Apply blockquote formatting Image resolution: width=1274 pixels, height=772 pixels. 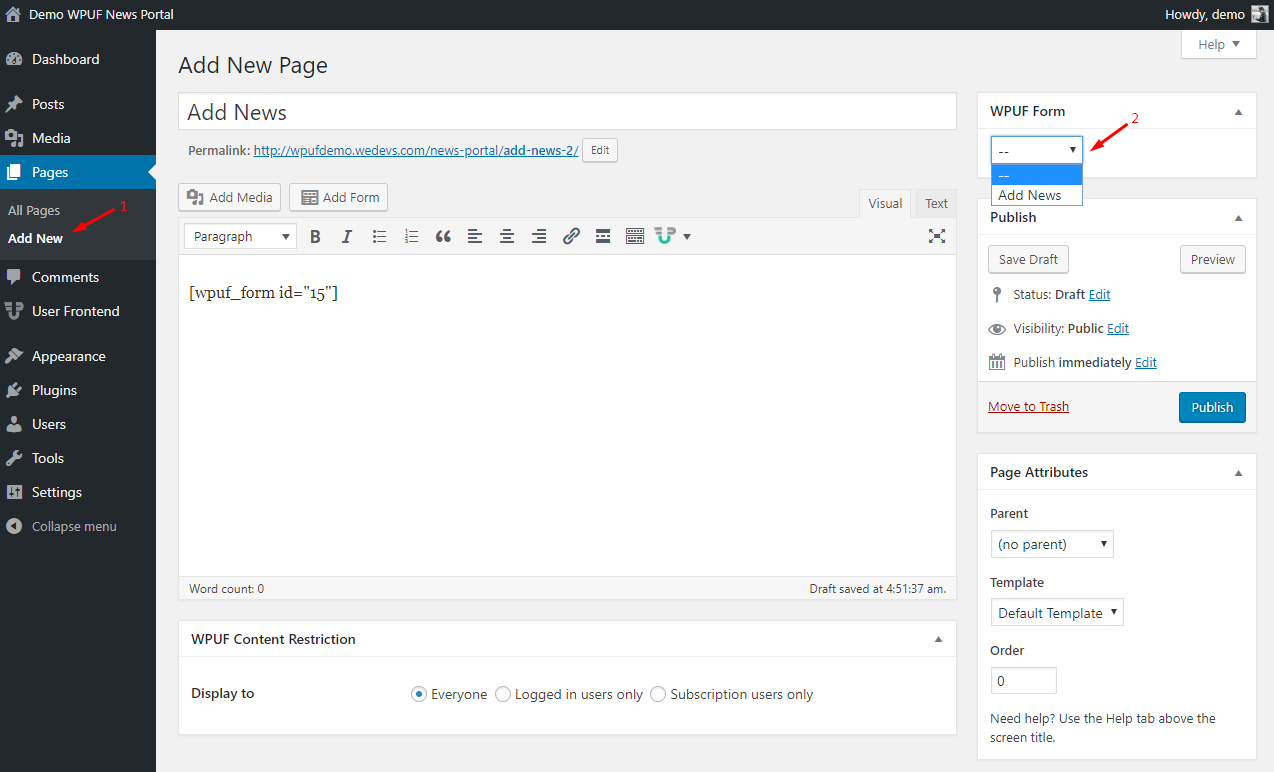443,237
